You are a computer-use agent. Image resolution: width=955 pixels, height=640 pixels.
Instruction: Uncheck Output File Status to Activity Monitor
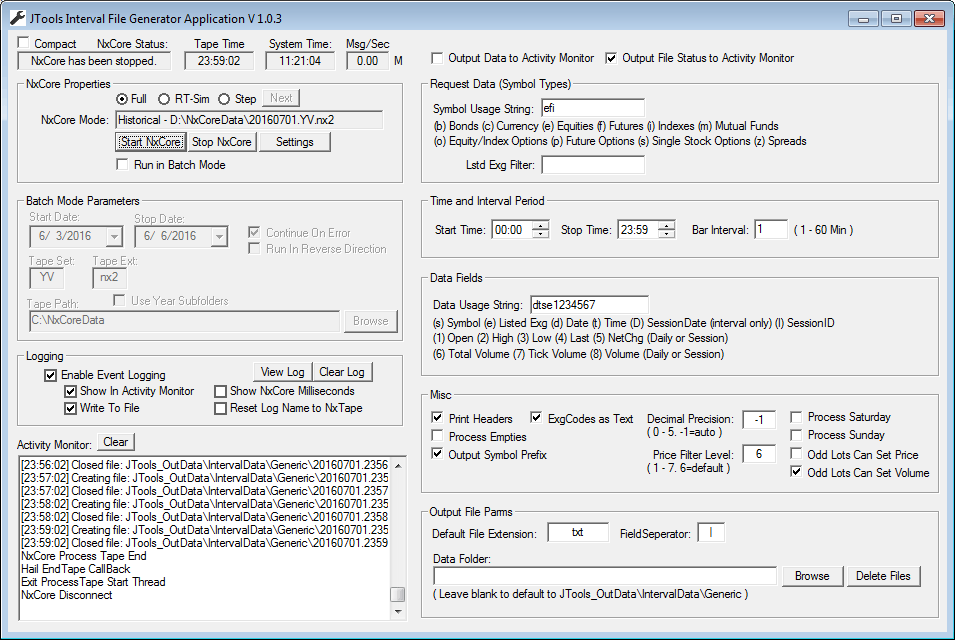[611, 58]
